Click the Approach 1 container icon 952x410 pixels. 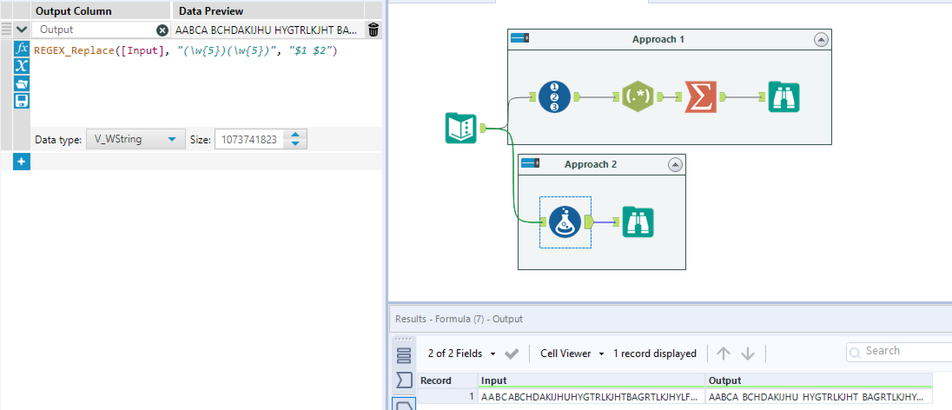coord(520,38)
